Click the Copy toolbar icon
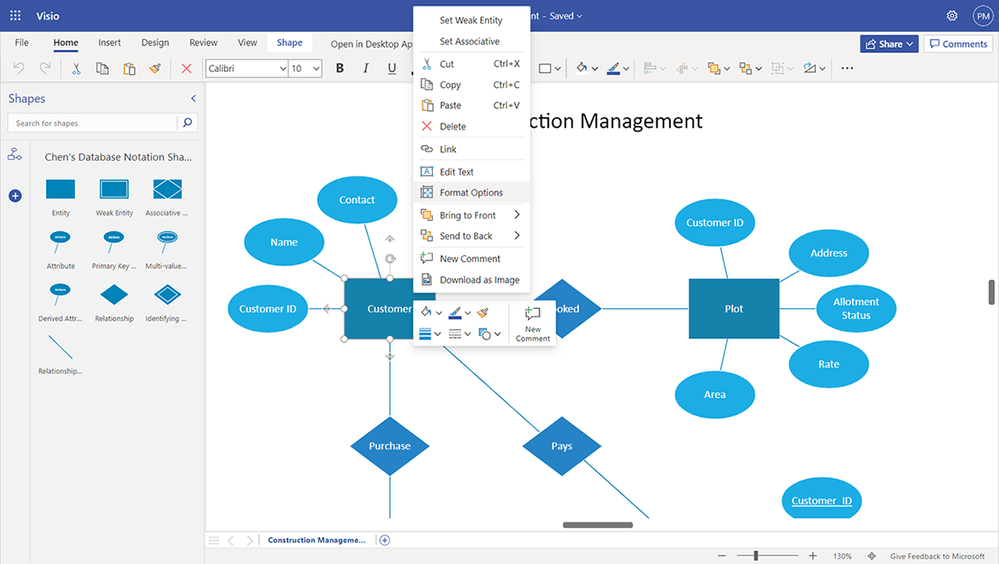Image resolution: width=999 pixels, height=564 pixels. (102, 68)
